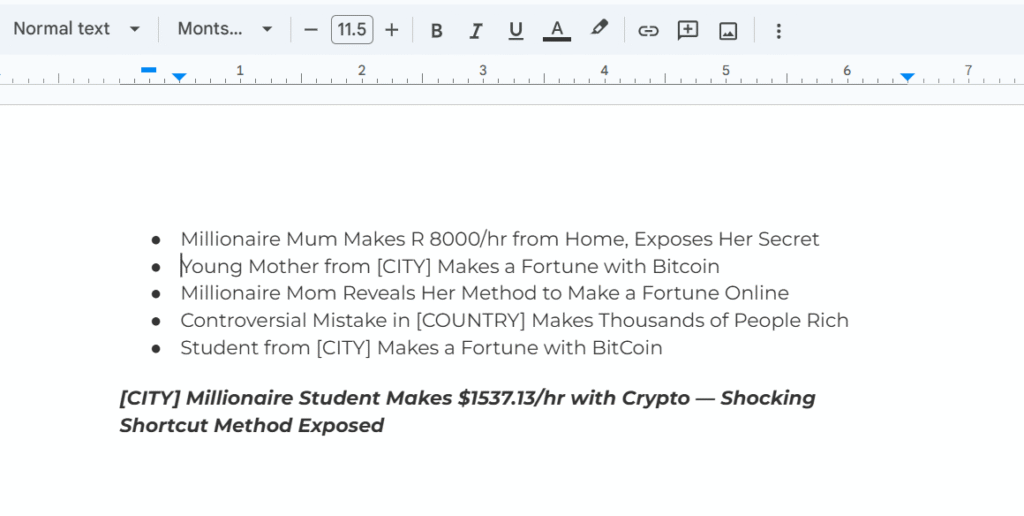Click the word 'Bitcoin' in Young Mother line
1024x516 pixels.
coord(686,266)
